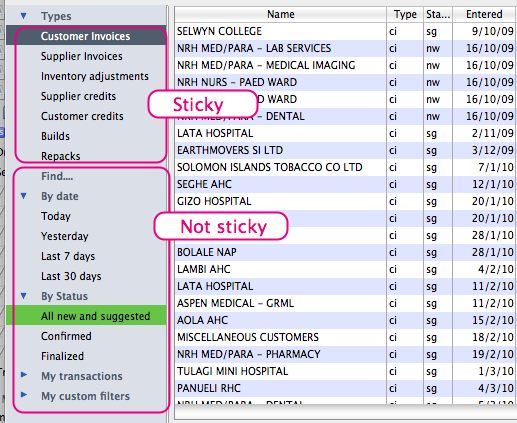Select TULAGI MINI HOSPITAL row
The height and width of the screenshot is (423, 517).
[x=346, y=371]
